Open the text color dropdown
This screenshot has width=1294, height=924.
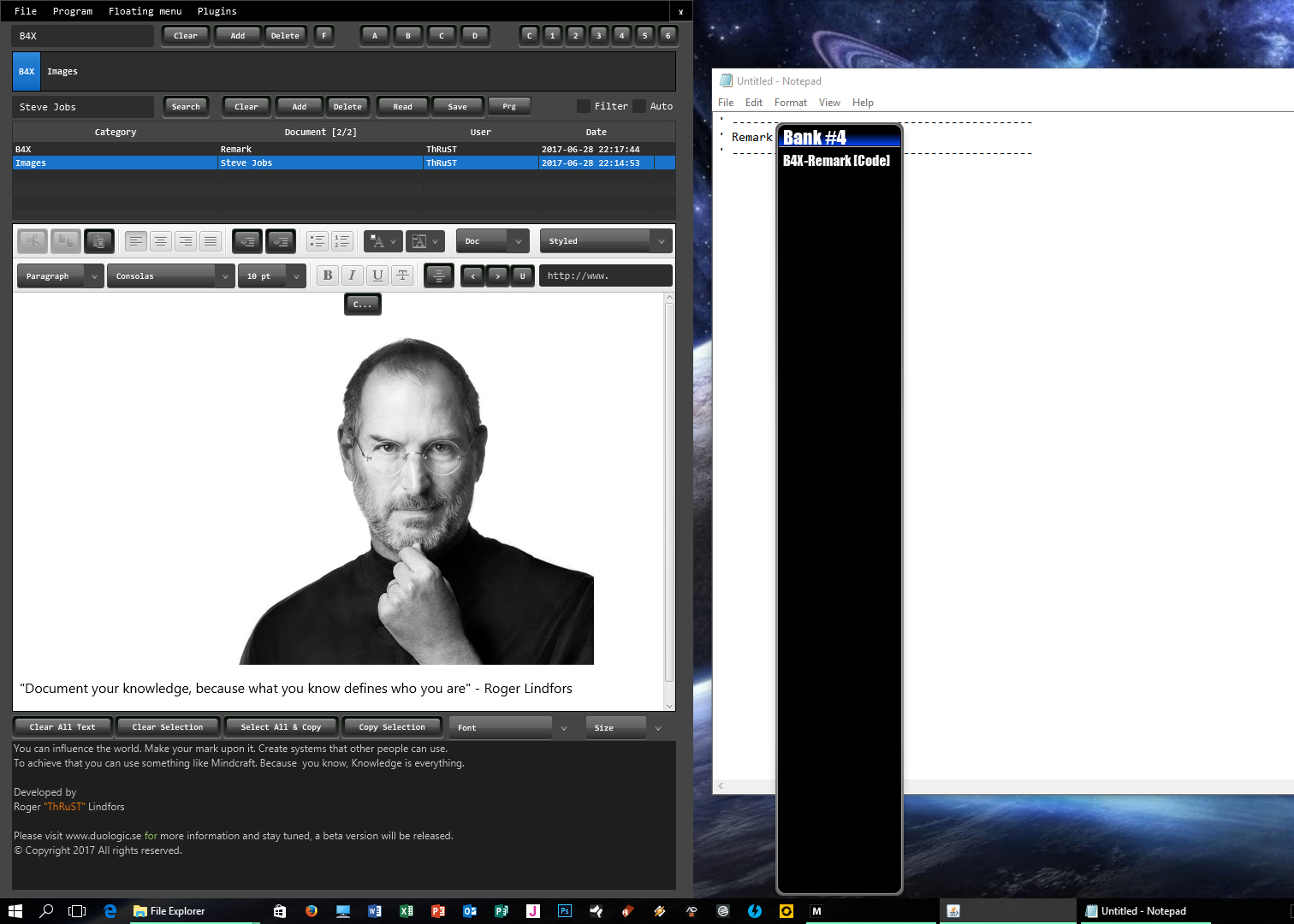point(382,241)
